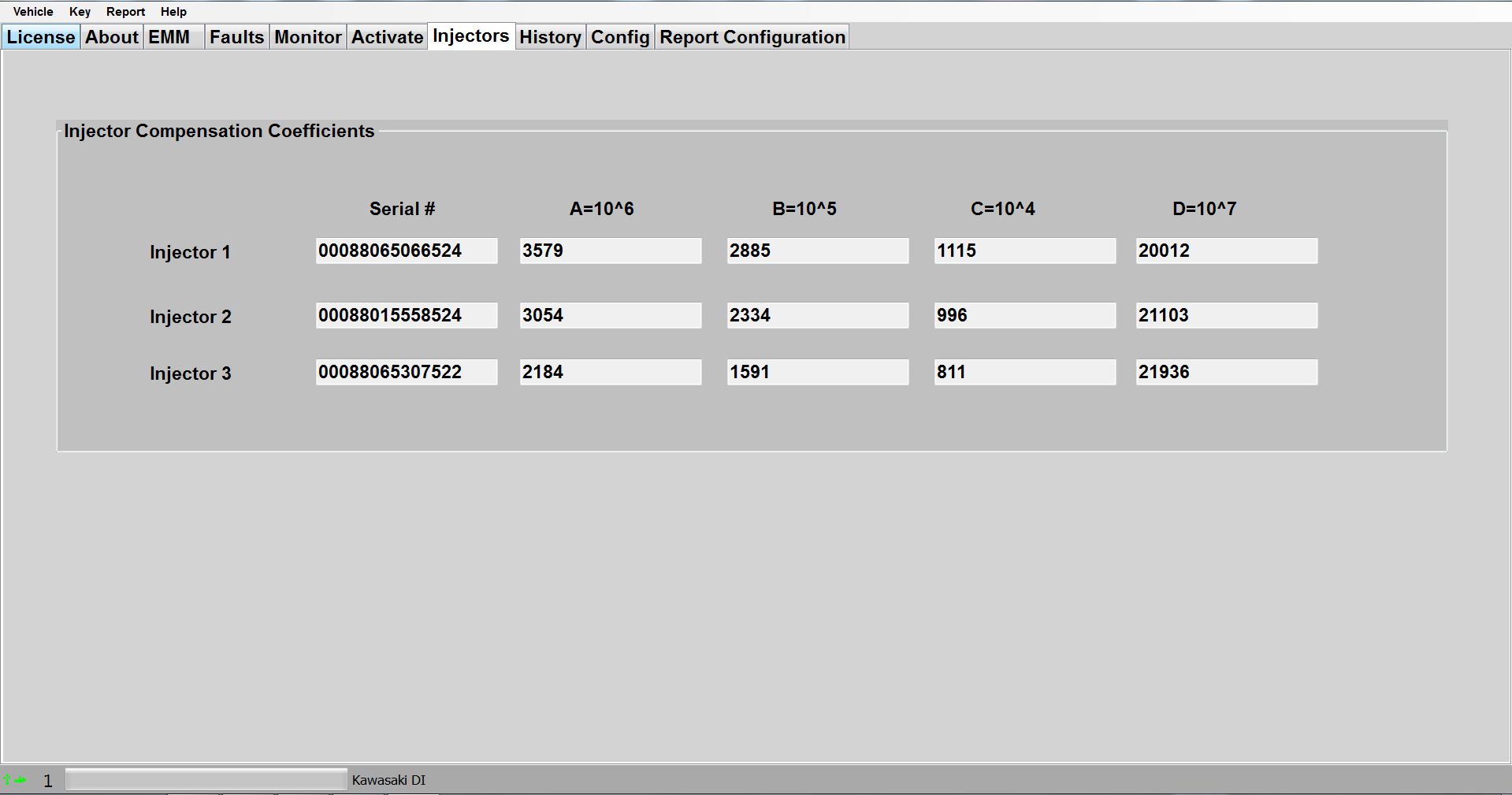Click the status bar number 1
The height and width of the screenshot is (795, 1512).
coord(48,781)
